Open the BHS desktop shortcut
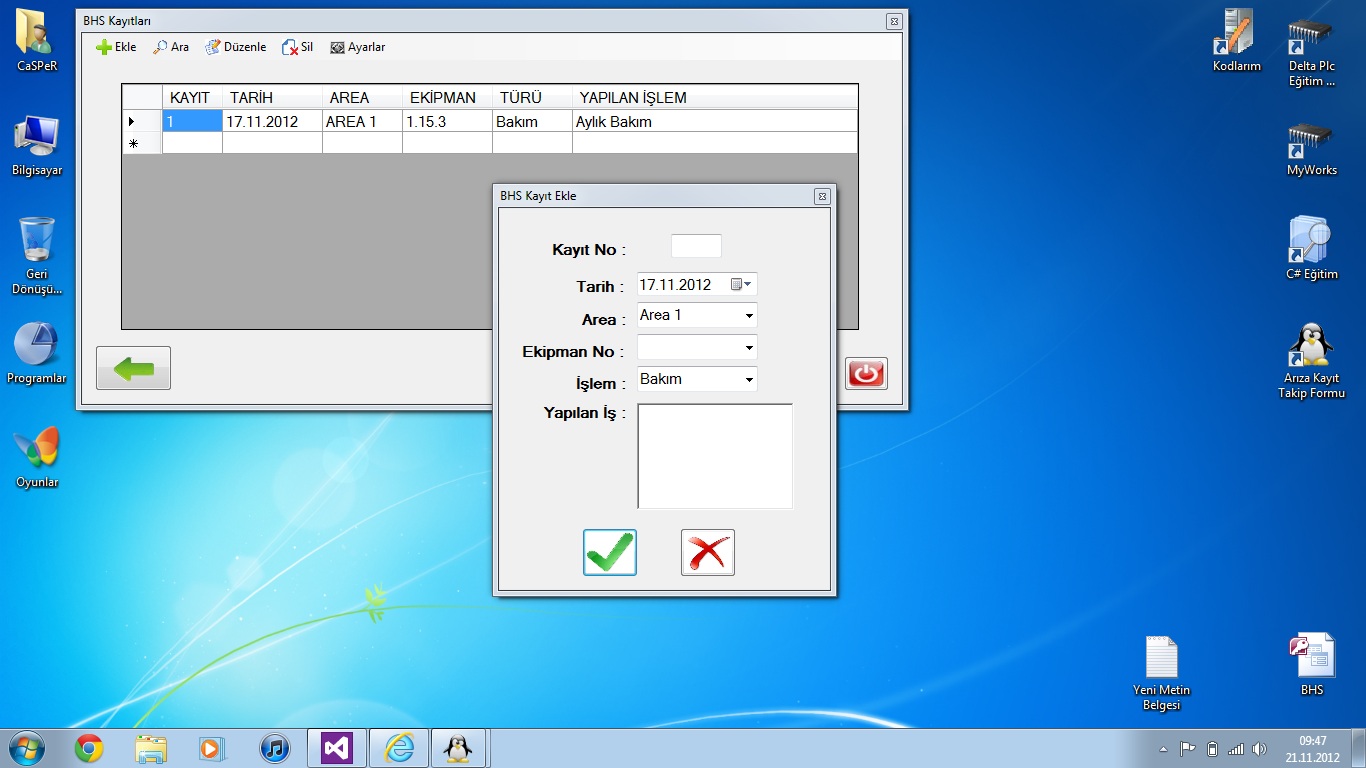This screenshot has width=1366, height=768. [1312, 664]
